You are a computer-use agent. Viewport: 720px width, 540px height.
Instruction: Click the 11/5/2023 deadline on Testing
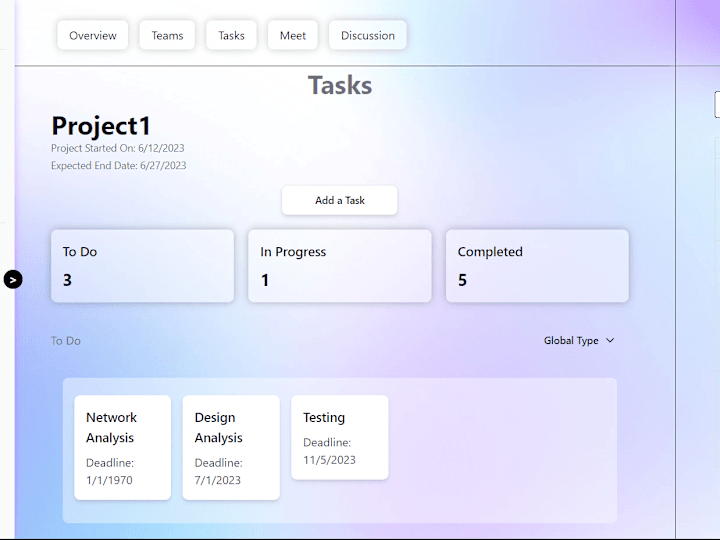click(x=329, y=460)
